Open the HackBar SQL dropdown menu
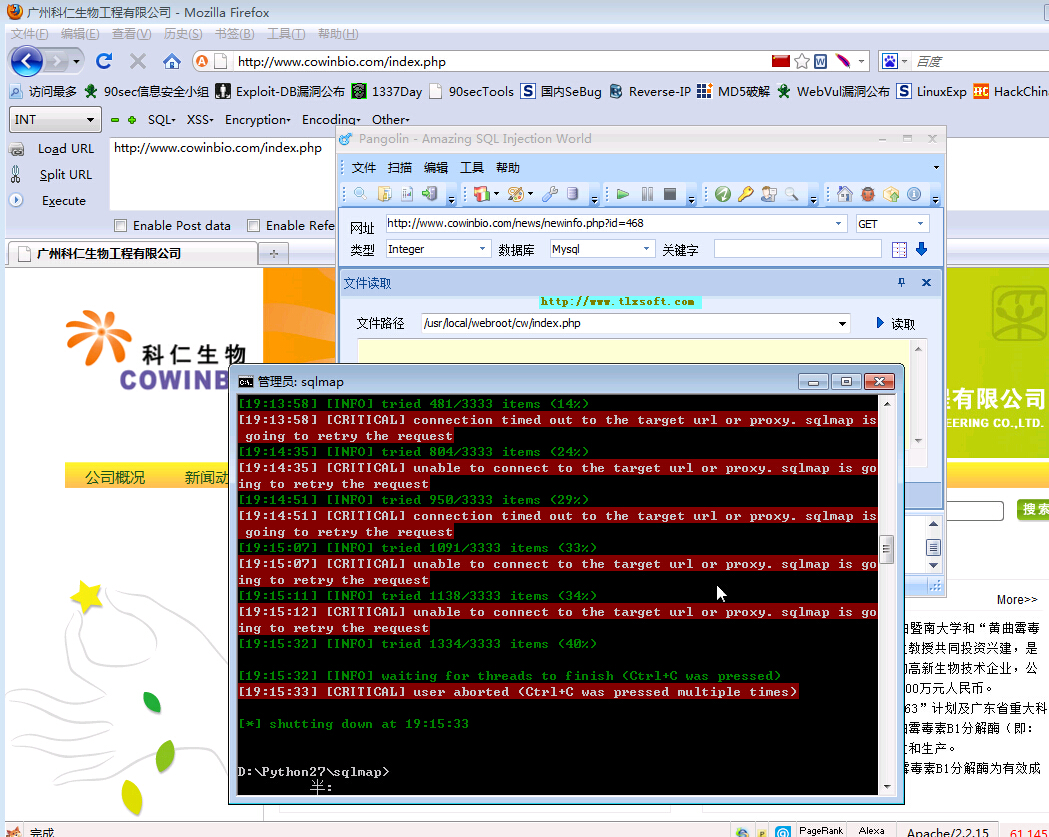This screenshot has height=837, width=1049. point(161,120)
